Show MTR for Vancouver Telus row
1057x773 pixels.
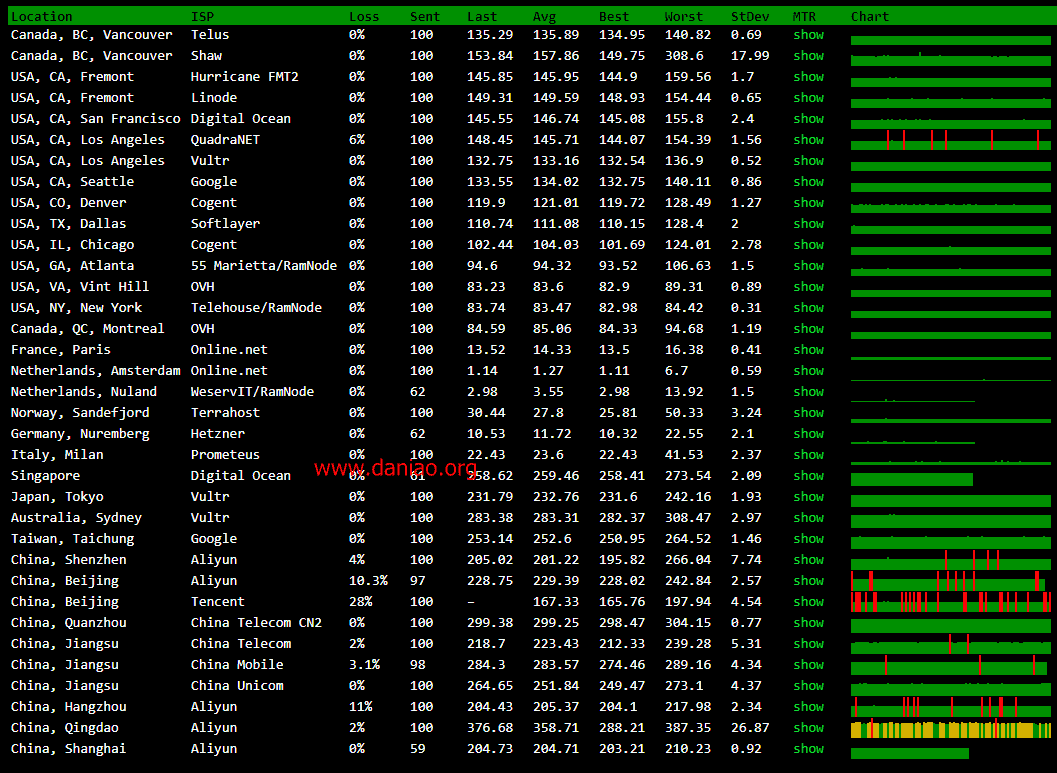point(808,34)
